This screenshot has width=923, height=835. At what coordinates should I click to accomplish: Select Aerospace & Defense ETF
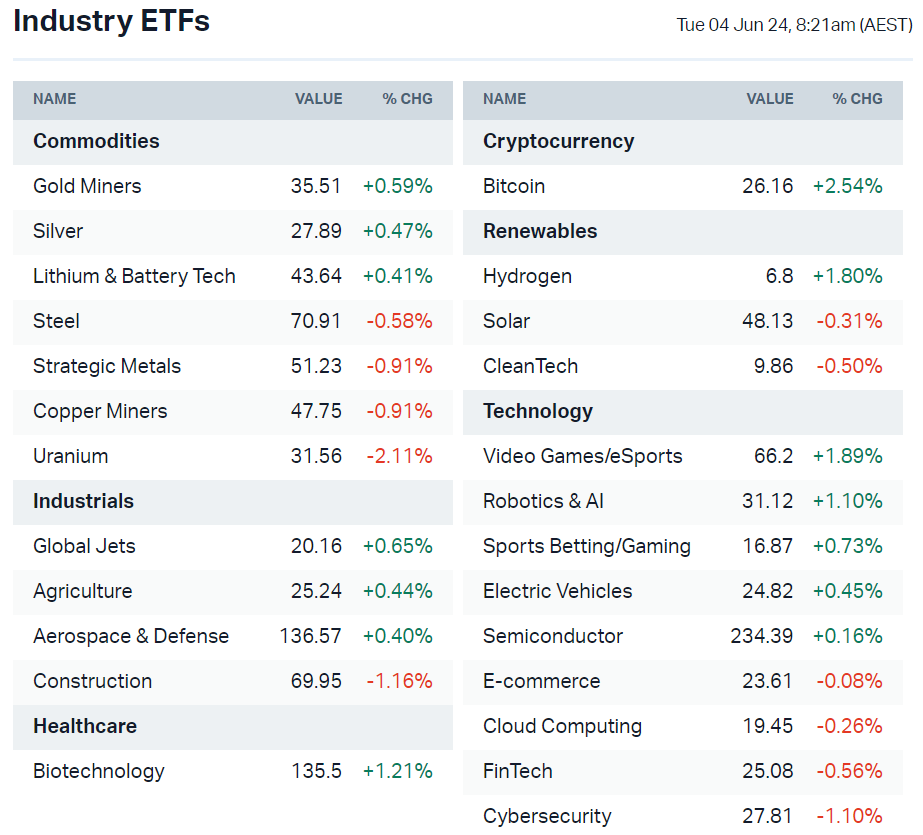pos(131,636)
